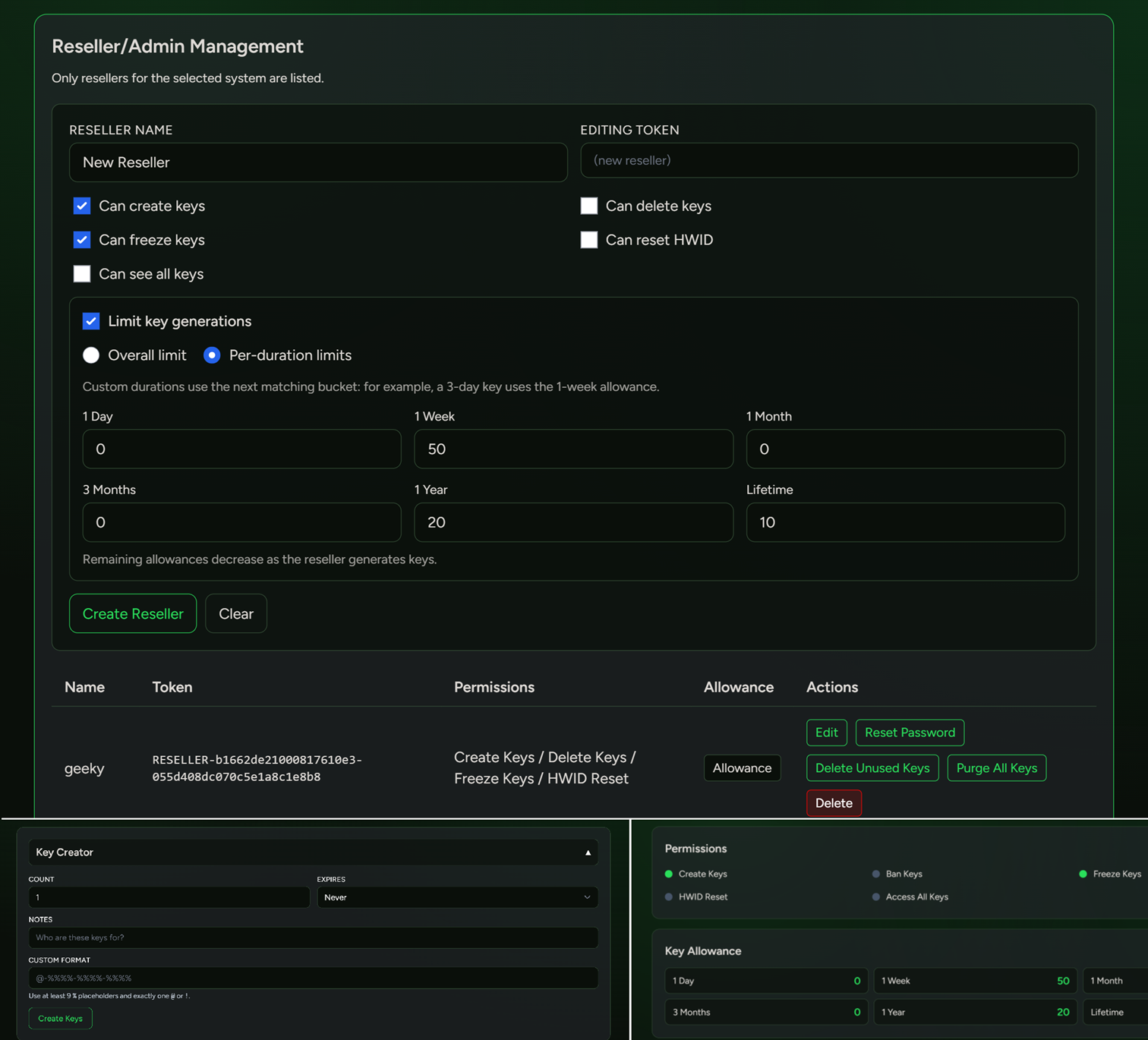Click the red Delete button
This screenshot has height=1040, width=1148.
pyautogui.click(x=834, y=803)
